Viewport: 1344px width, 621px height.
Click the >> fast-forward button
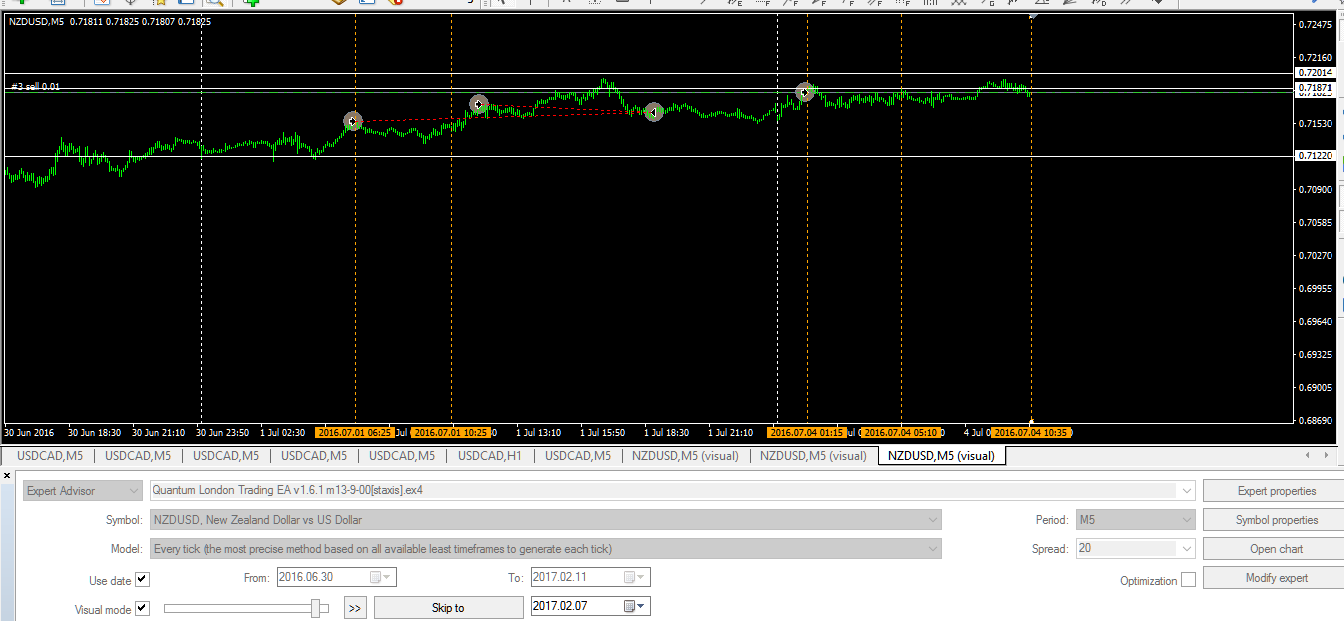click(x=356, y=608)
